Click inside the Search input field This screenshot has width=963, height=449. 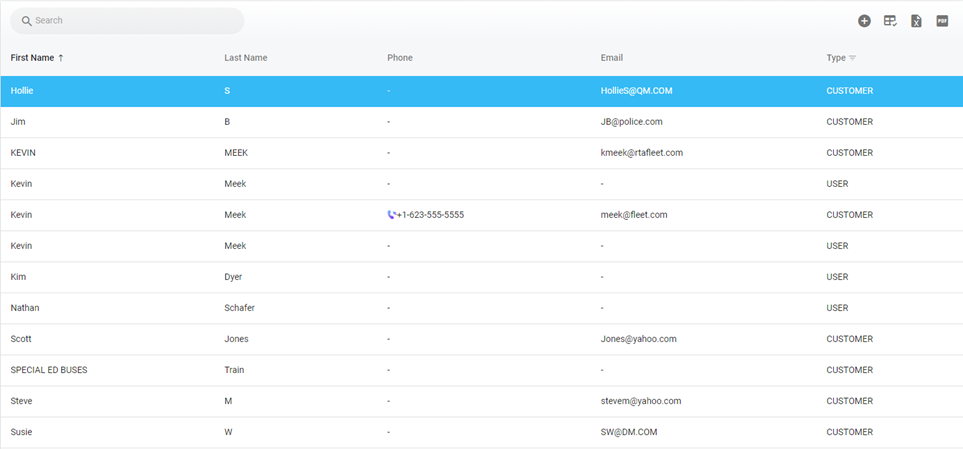(130, 21)
